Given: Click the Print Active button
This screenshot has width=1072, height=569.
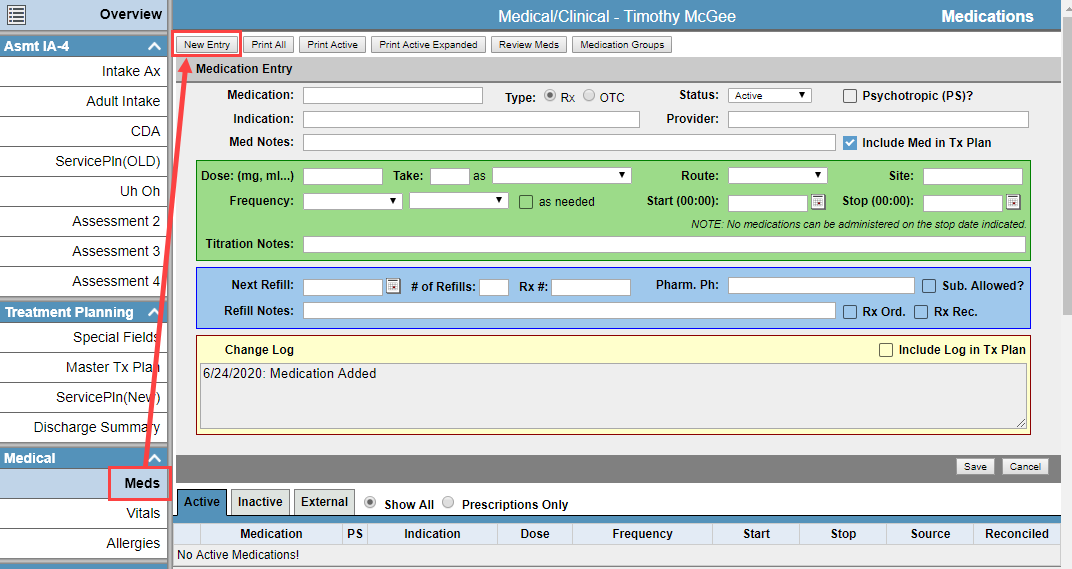Looking at the screenshot, I should pos(332,44).
